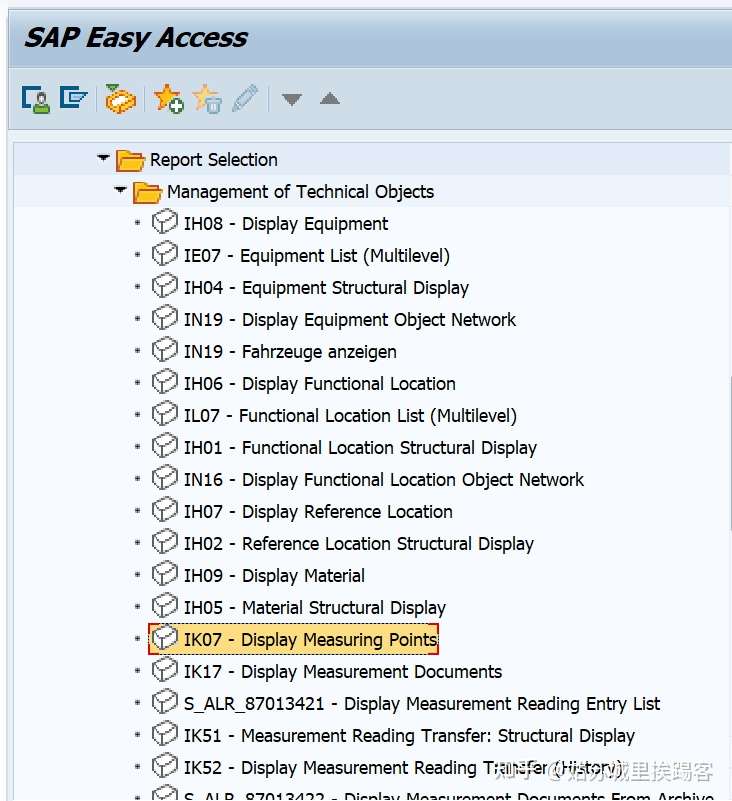Viewport: 732px width, 801px height.
Task: Select IH04 - Equipment Structural Display
Action: (x=326, y=288)
